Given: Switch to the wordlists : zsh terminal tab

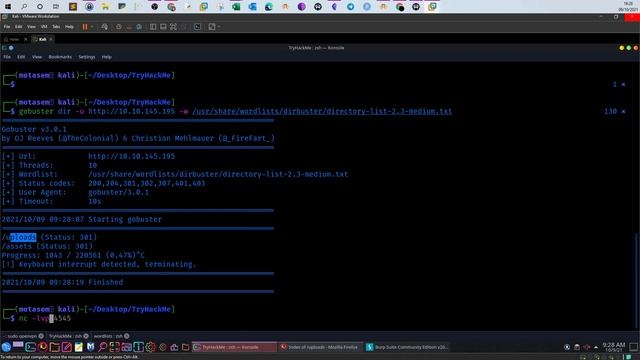Looking at the screenshot, I should (107, 336).
